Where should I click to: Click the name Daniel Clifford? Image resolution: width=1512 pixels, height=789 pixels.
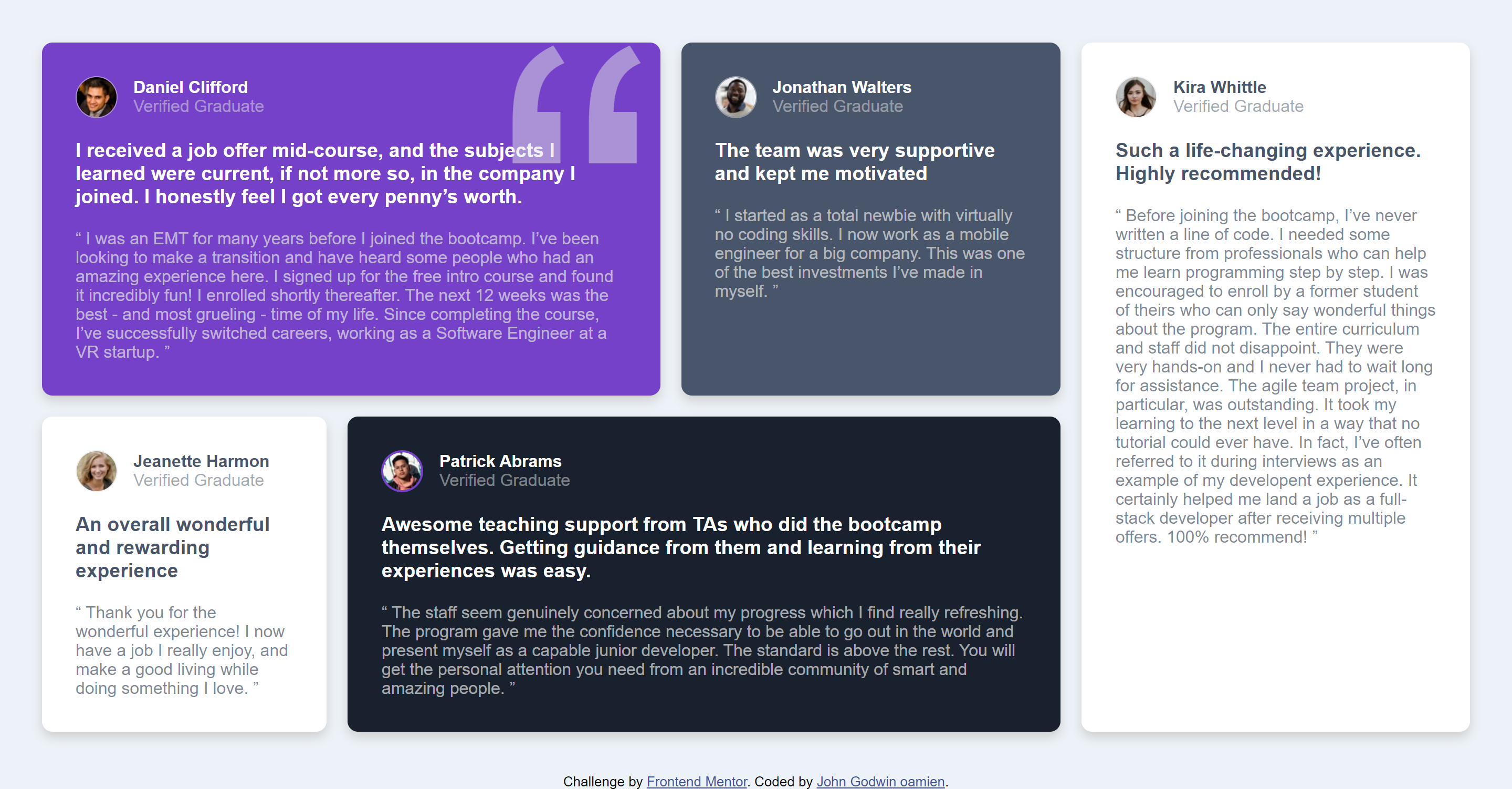191,87
